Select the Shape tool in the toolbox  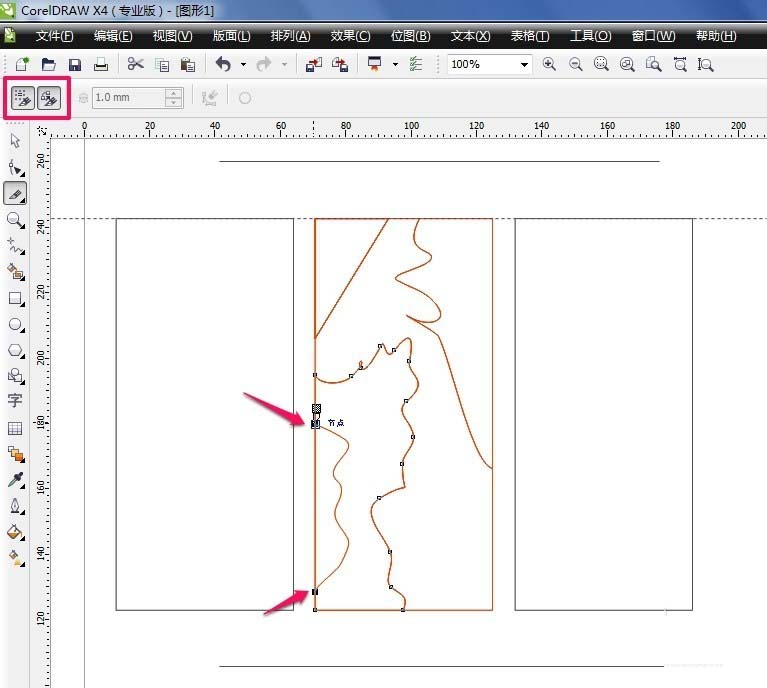(x=16, y=168)
